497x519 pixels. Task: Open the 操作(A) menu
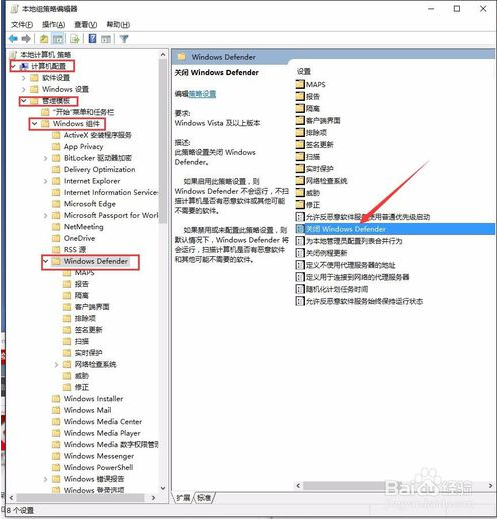pyautogui.click(x=53, y=24)
